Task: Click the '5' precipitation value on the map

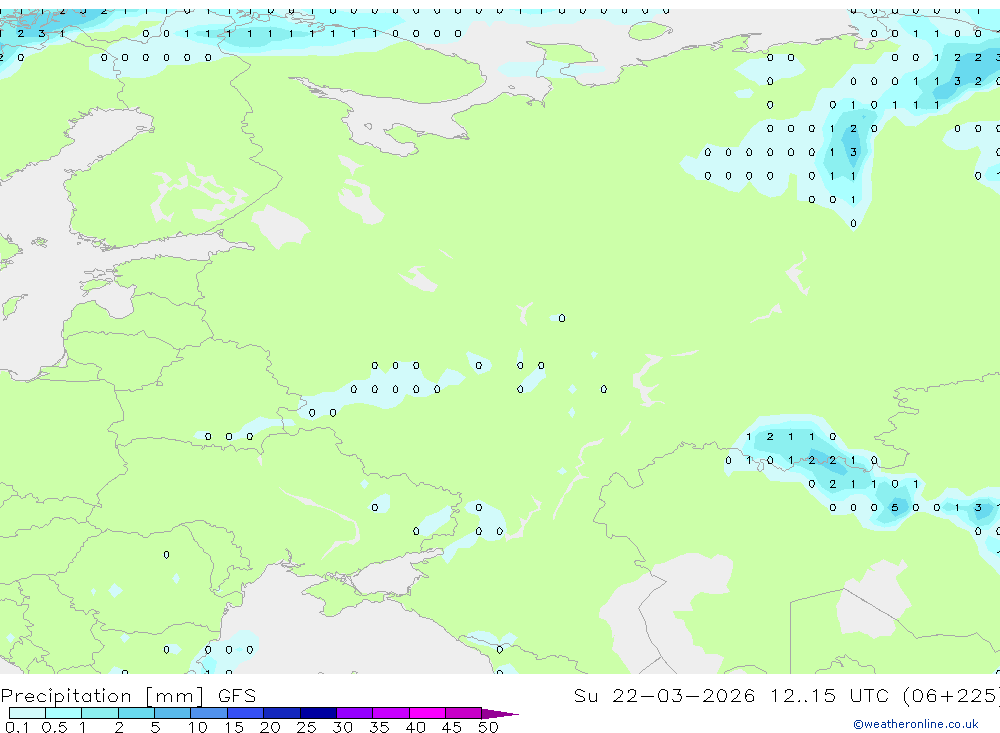Action: coord(895,508)
